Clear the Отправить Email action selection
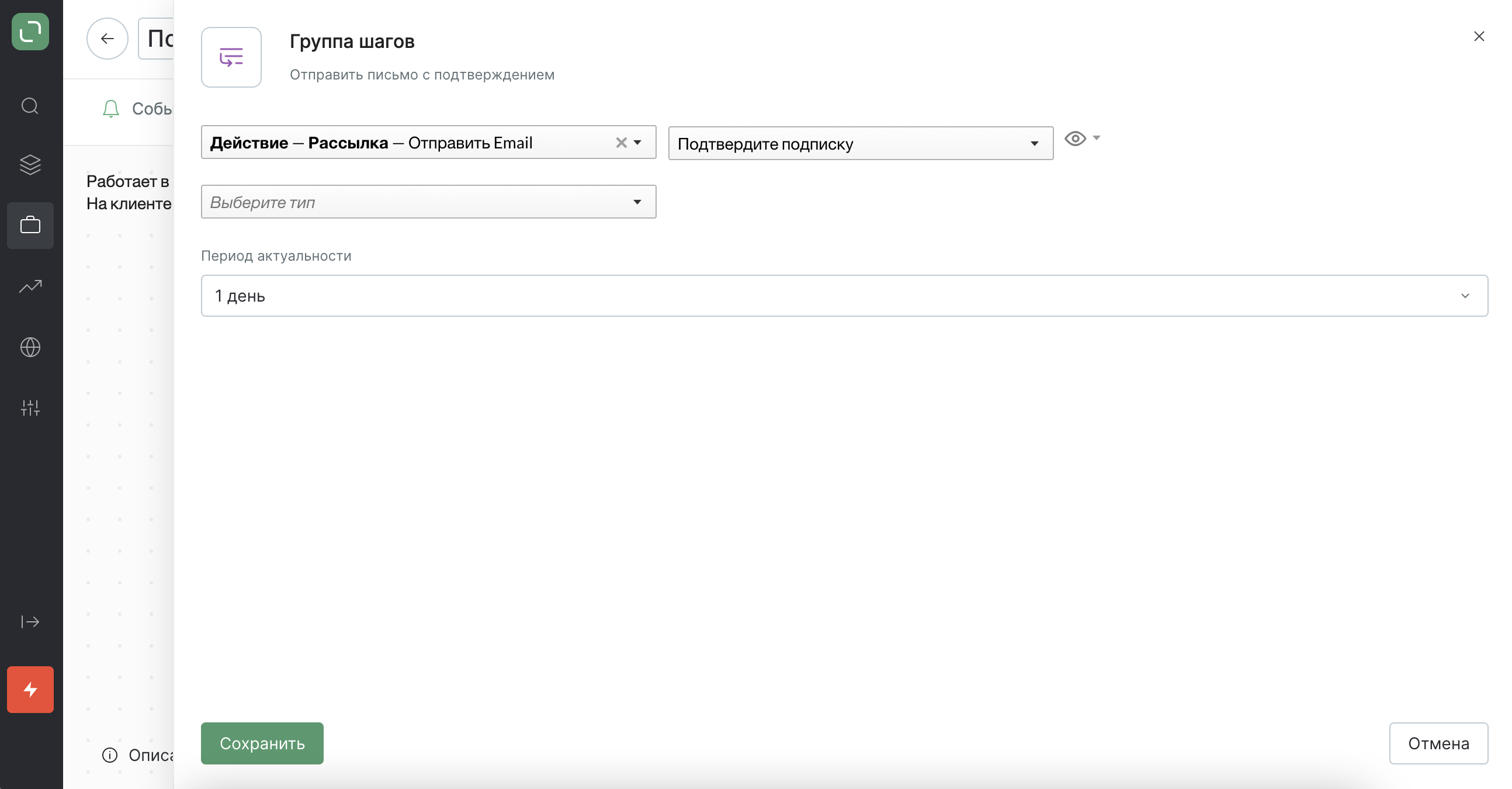This screenshot has width=1512, height=789. 621,143
